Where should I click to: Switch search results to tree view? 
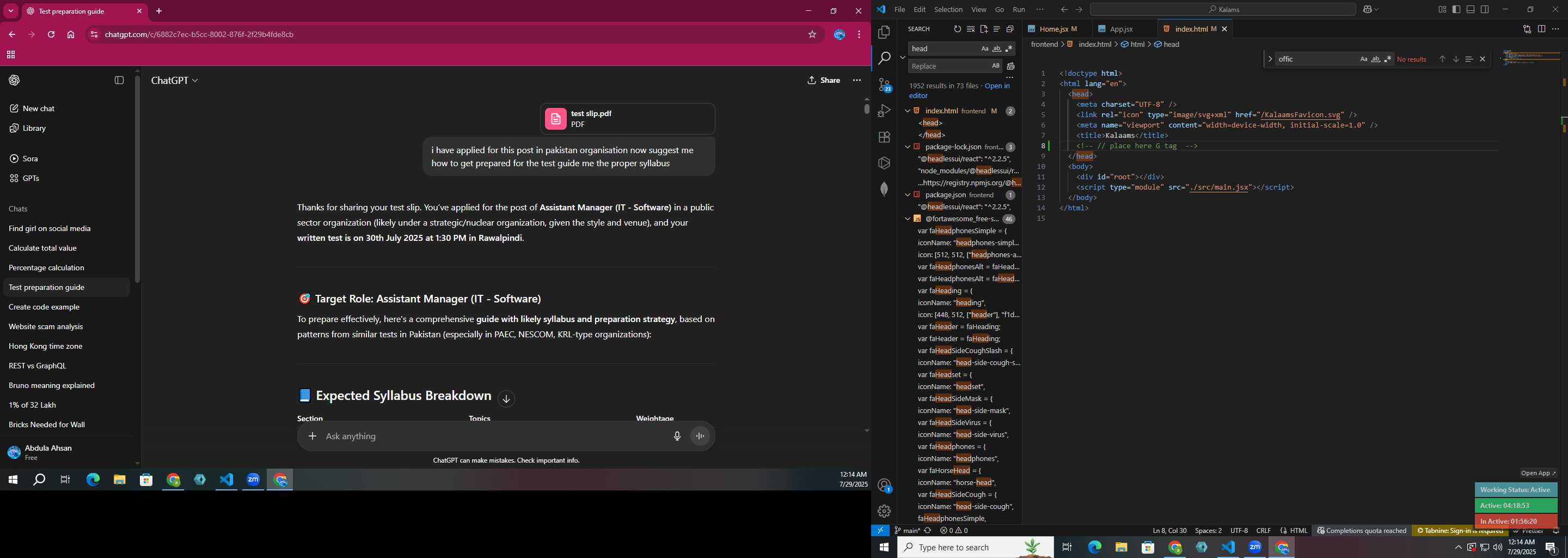997,29
